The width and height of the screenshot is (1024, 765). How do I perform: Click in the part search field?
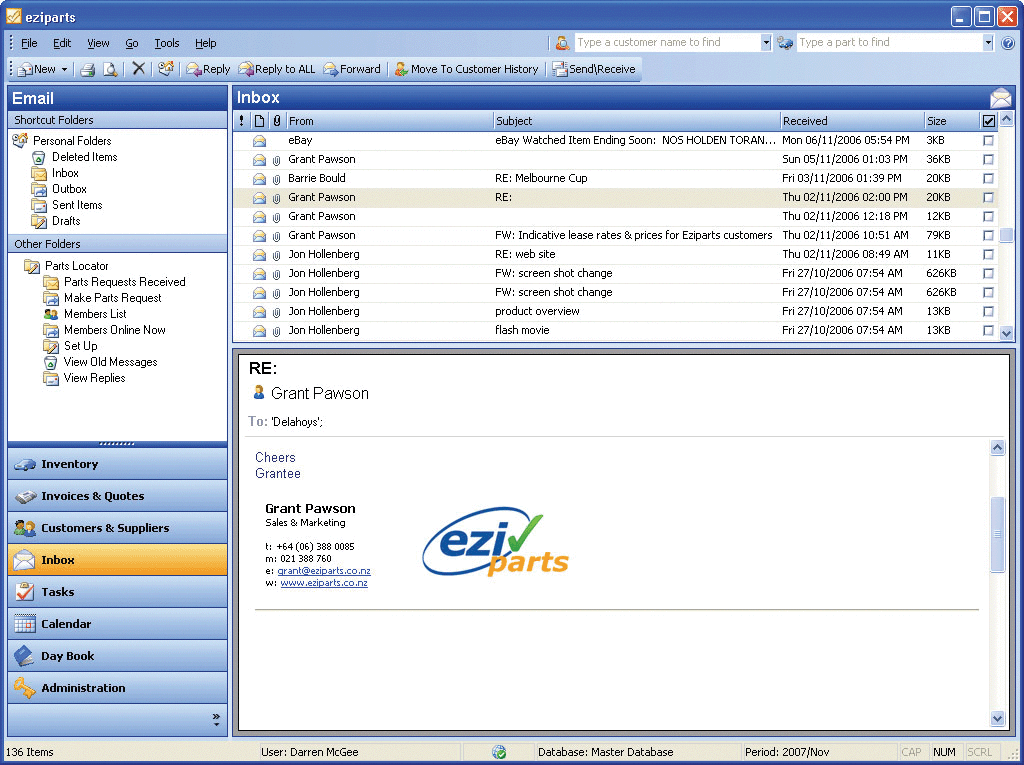click(889, 42)
